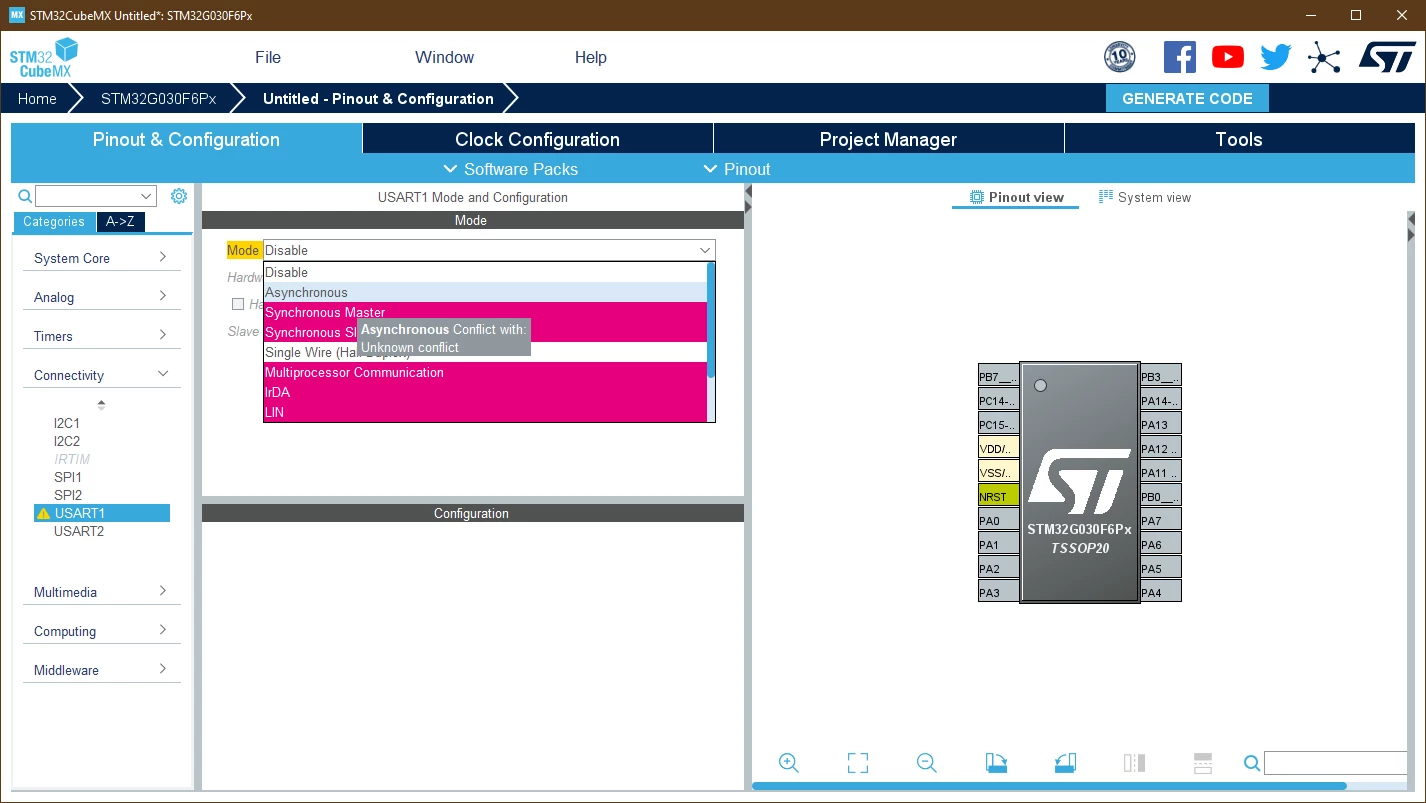
Task: Click the GENERATE CODE button
Action: click(1187, 99)
